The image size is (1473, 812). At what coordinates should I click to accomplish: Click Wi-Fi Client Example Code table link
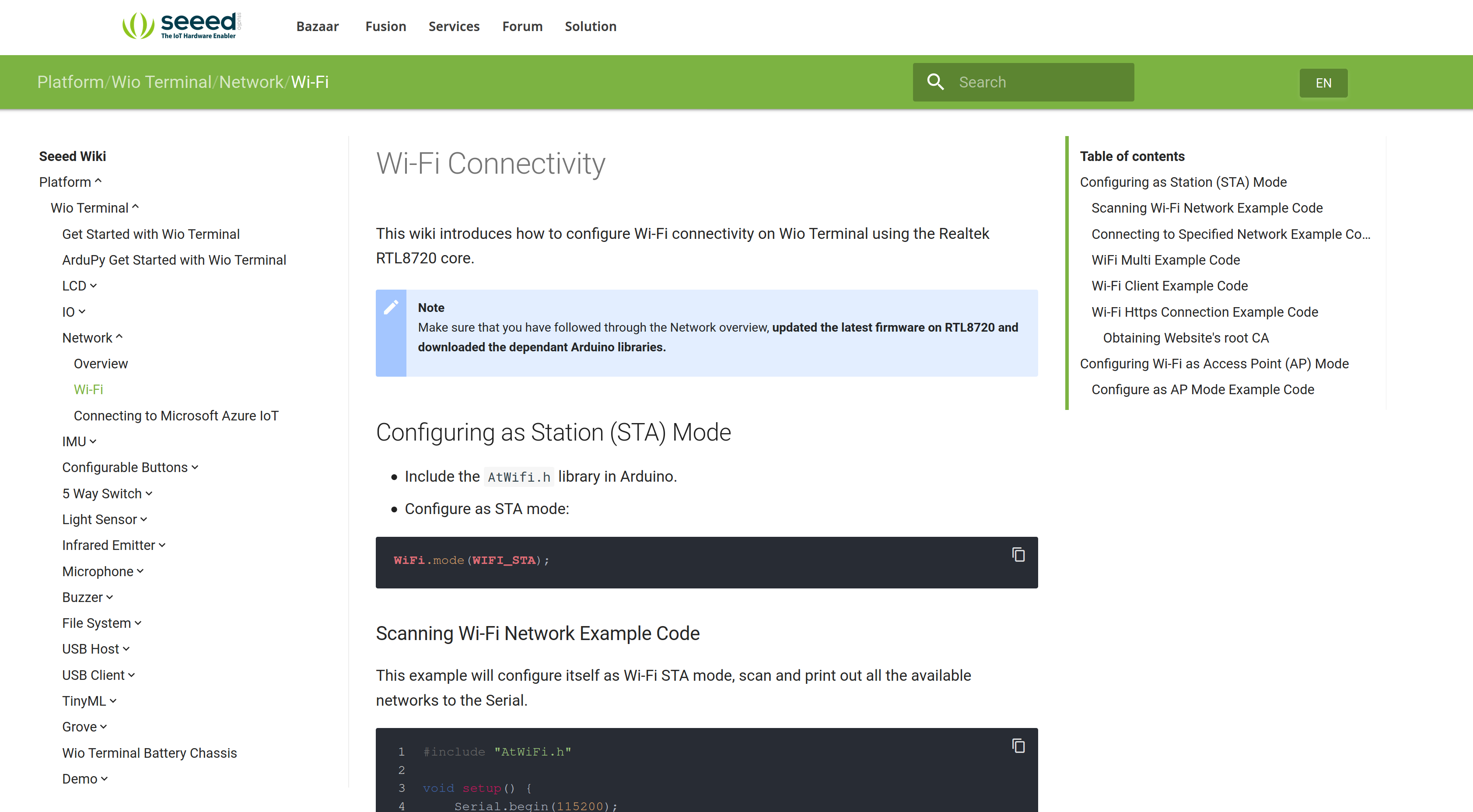coord(1169,286)
